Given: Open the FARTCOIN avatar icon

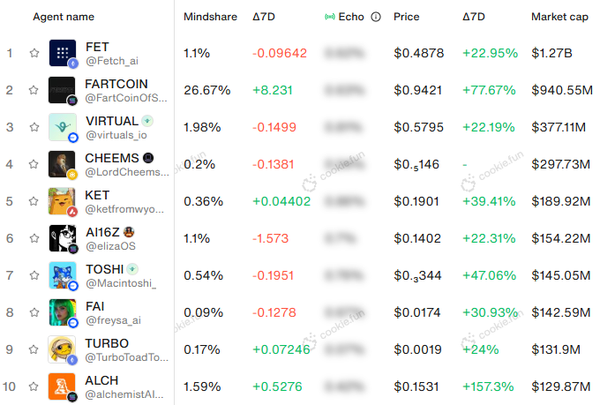Looking at the screenshot, I should [x=63, y=90].
